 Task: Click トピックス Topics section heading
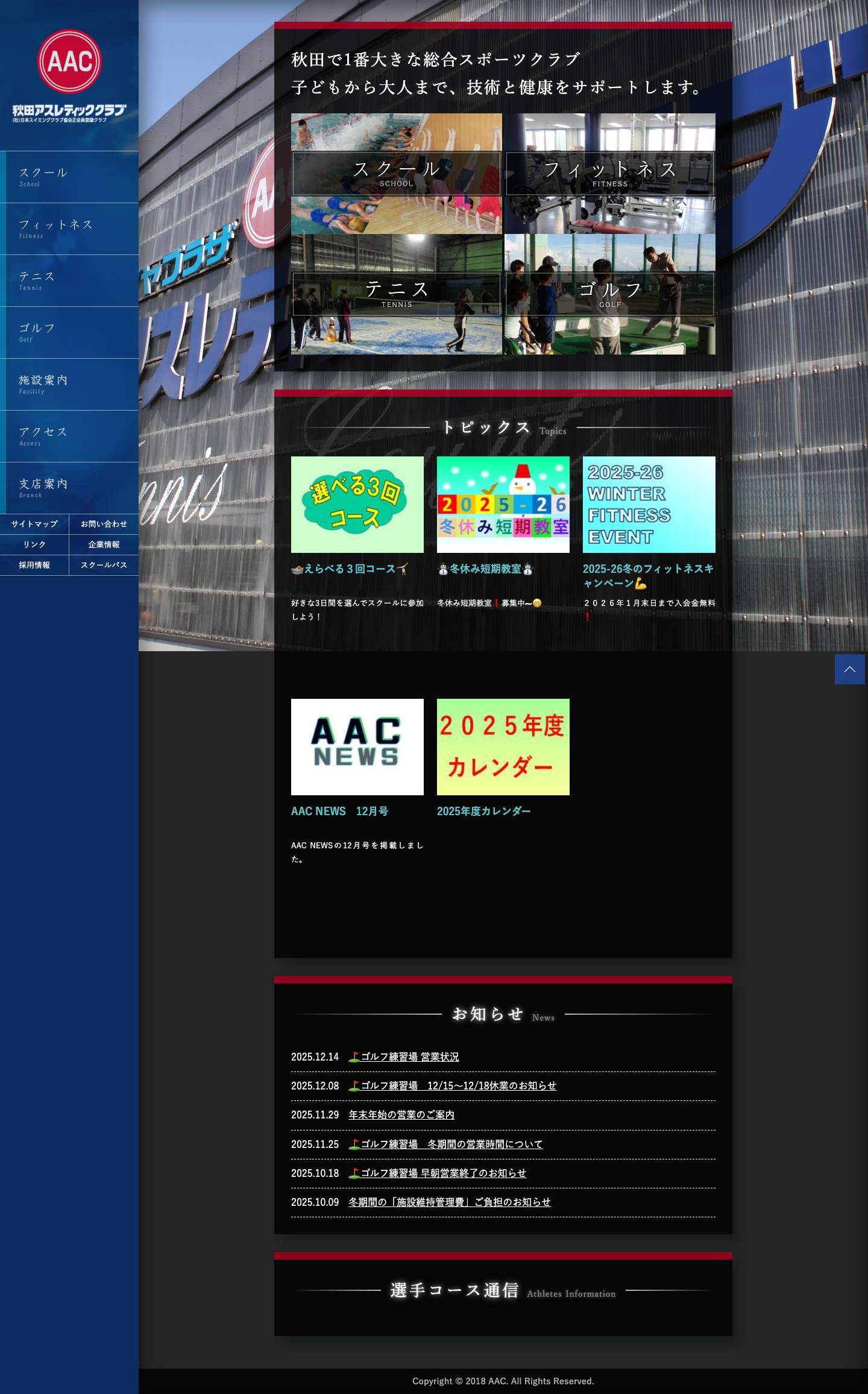[503, 427]
